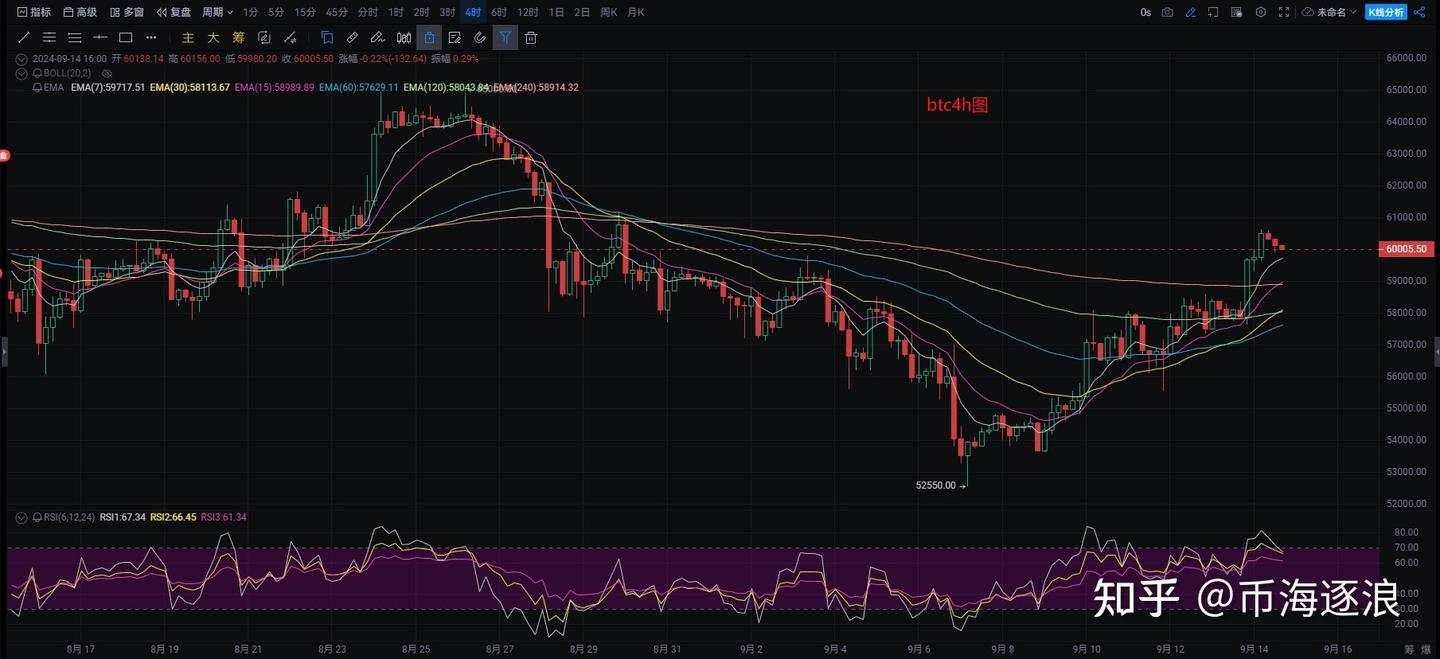Open the 未命名 cloud layout dropdown
This screenshot has width=1440, height=659.
(1329, 12)
